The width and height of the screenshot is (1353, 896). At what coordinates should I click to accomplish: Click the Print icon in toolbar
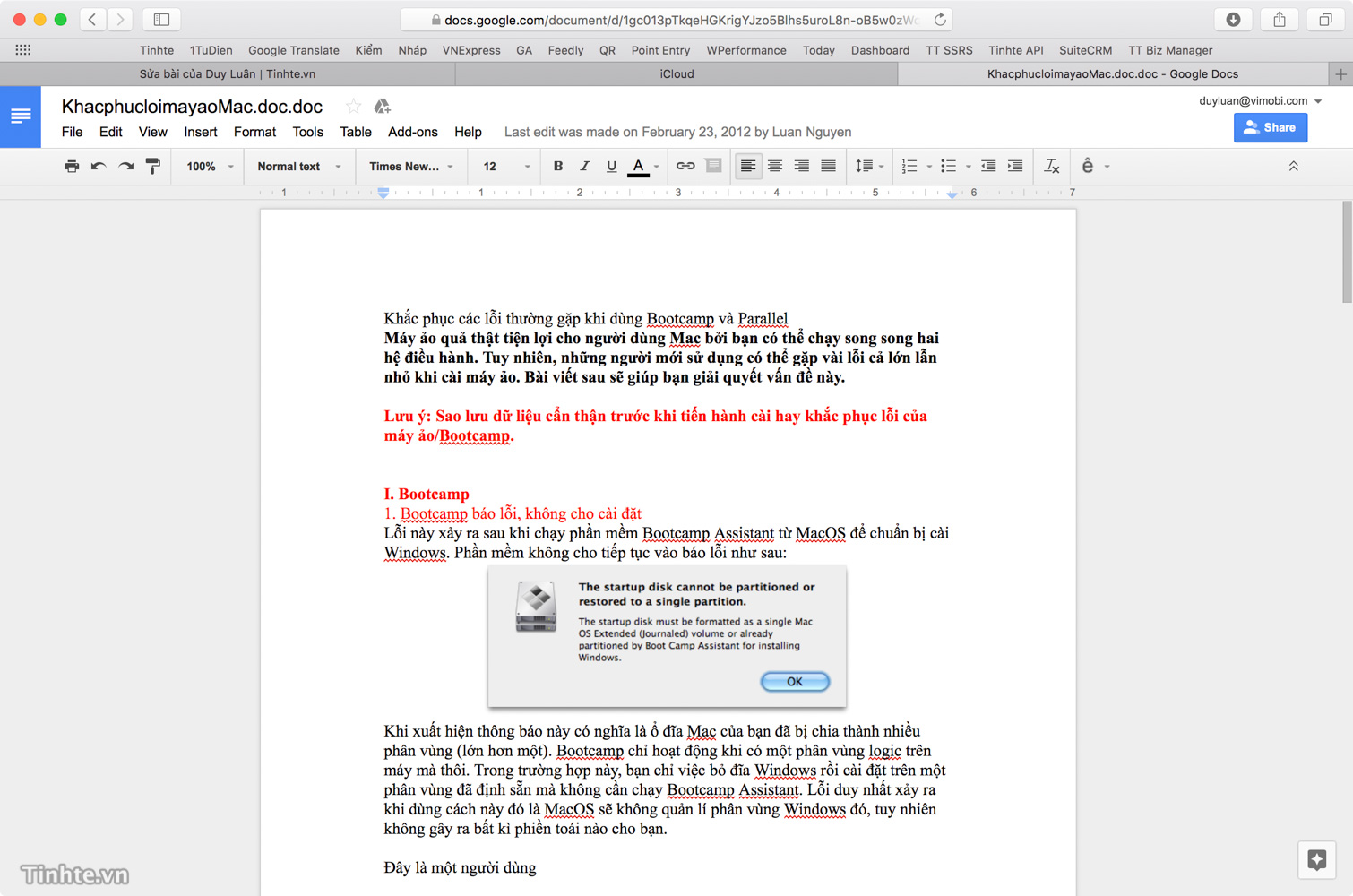(72, 166)
